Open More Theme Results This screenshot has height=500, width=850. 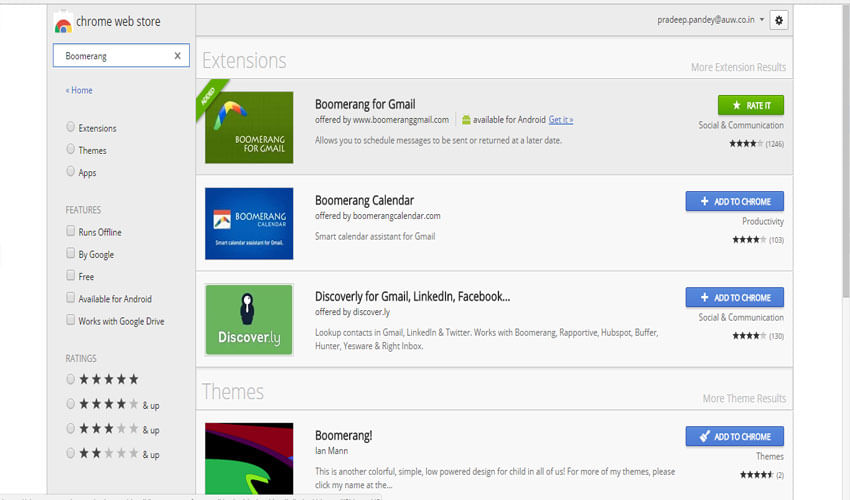pyautogui.click(x=744, y=399)
